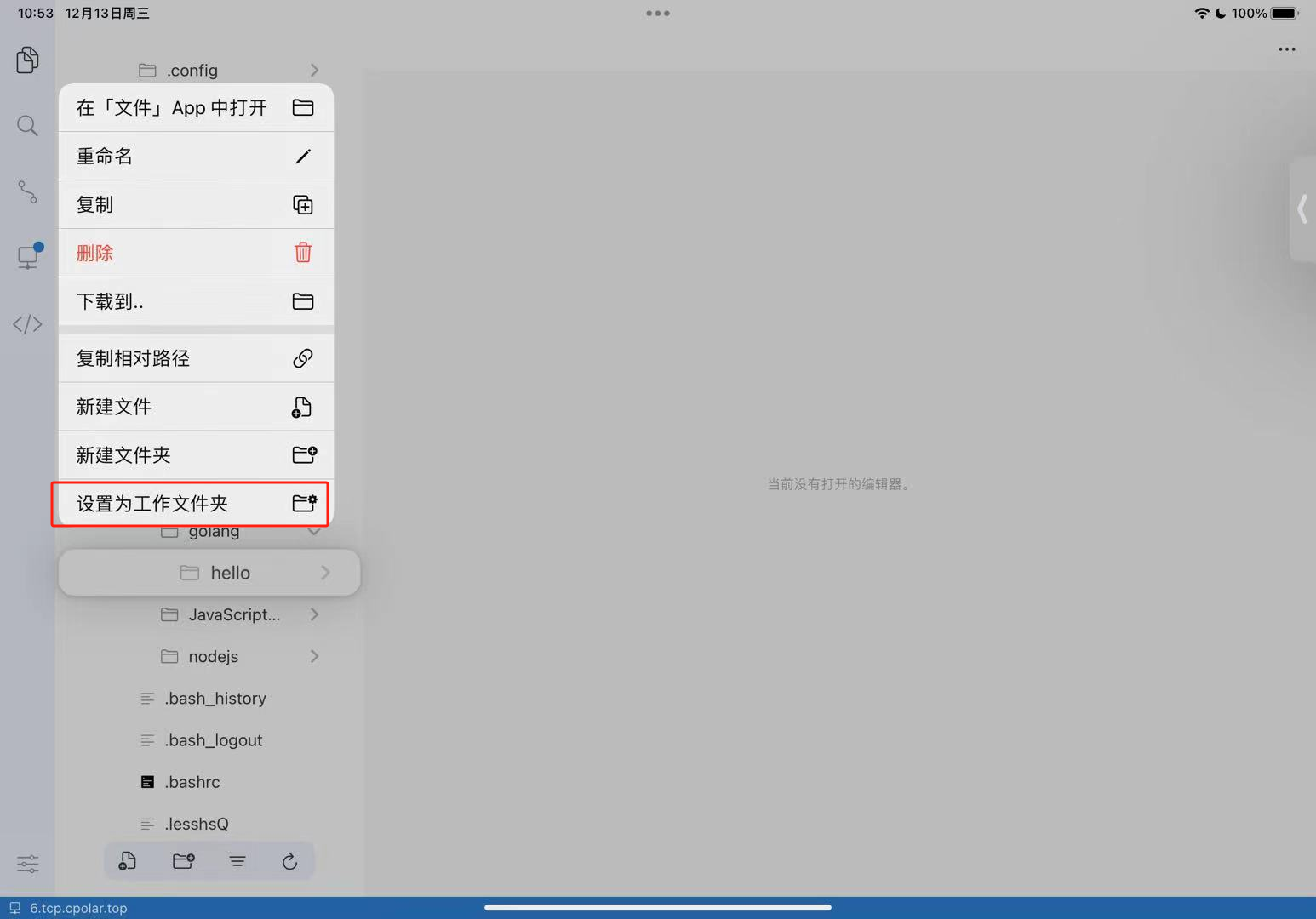Click the sort lines toolbar icon
The width and height of the screenshot is (1316, 919).
[237, 861]
